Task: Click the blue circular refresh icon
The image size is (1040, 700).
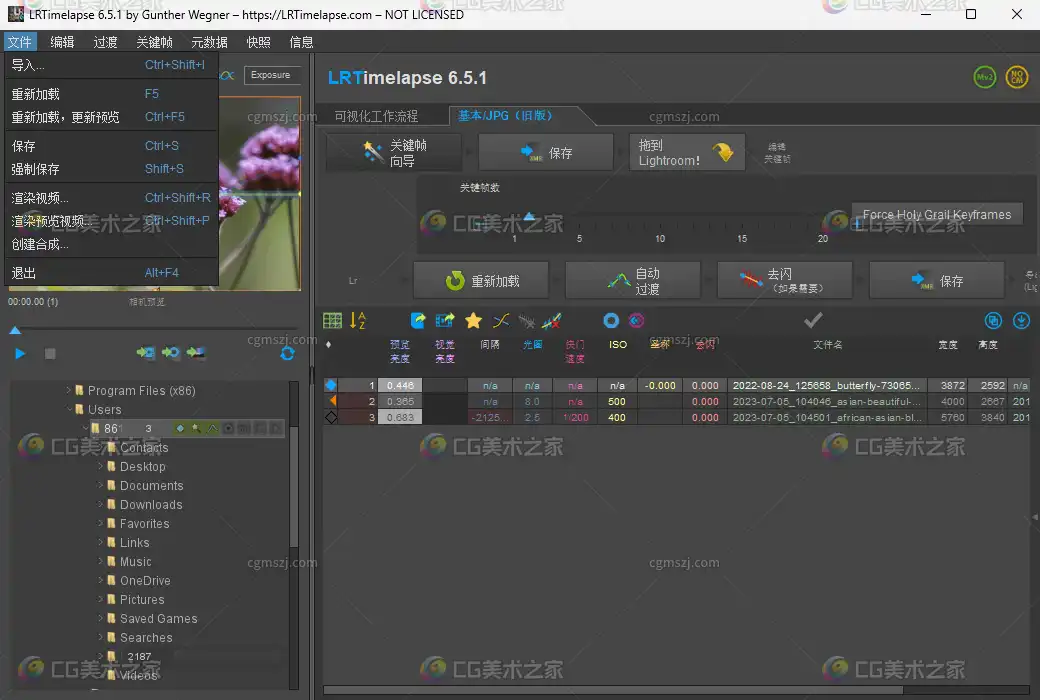Action: [x=288, y=354]
